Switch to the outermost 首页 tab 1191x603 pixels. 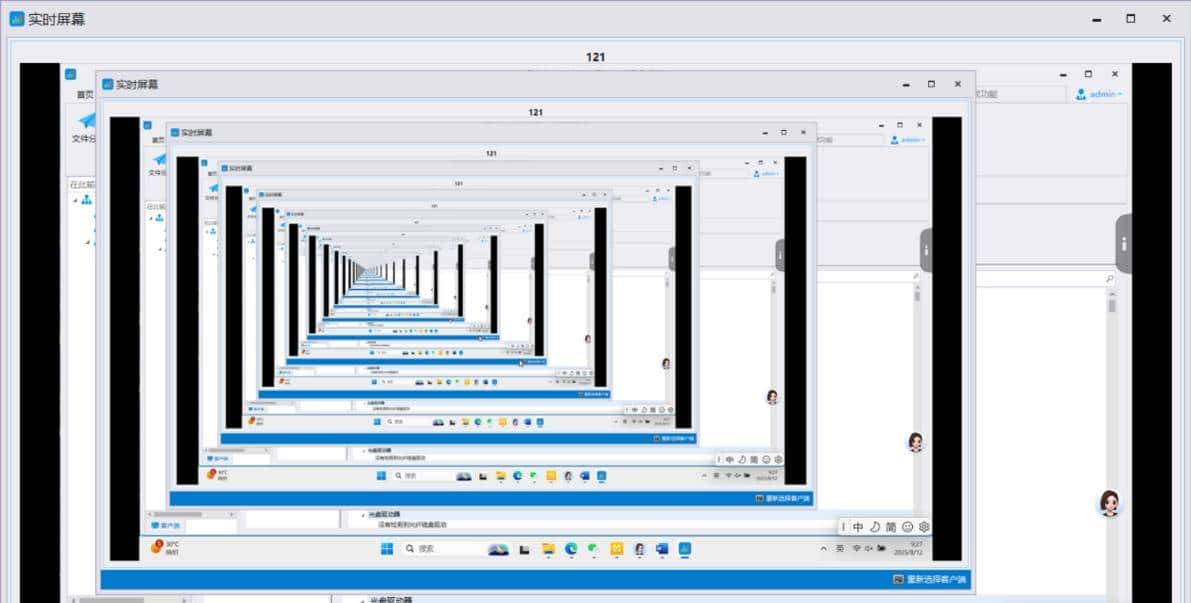click(x=85, y=94)
